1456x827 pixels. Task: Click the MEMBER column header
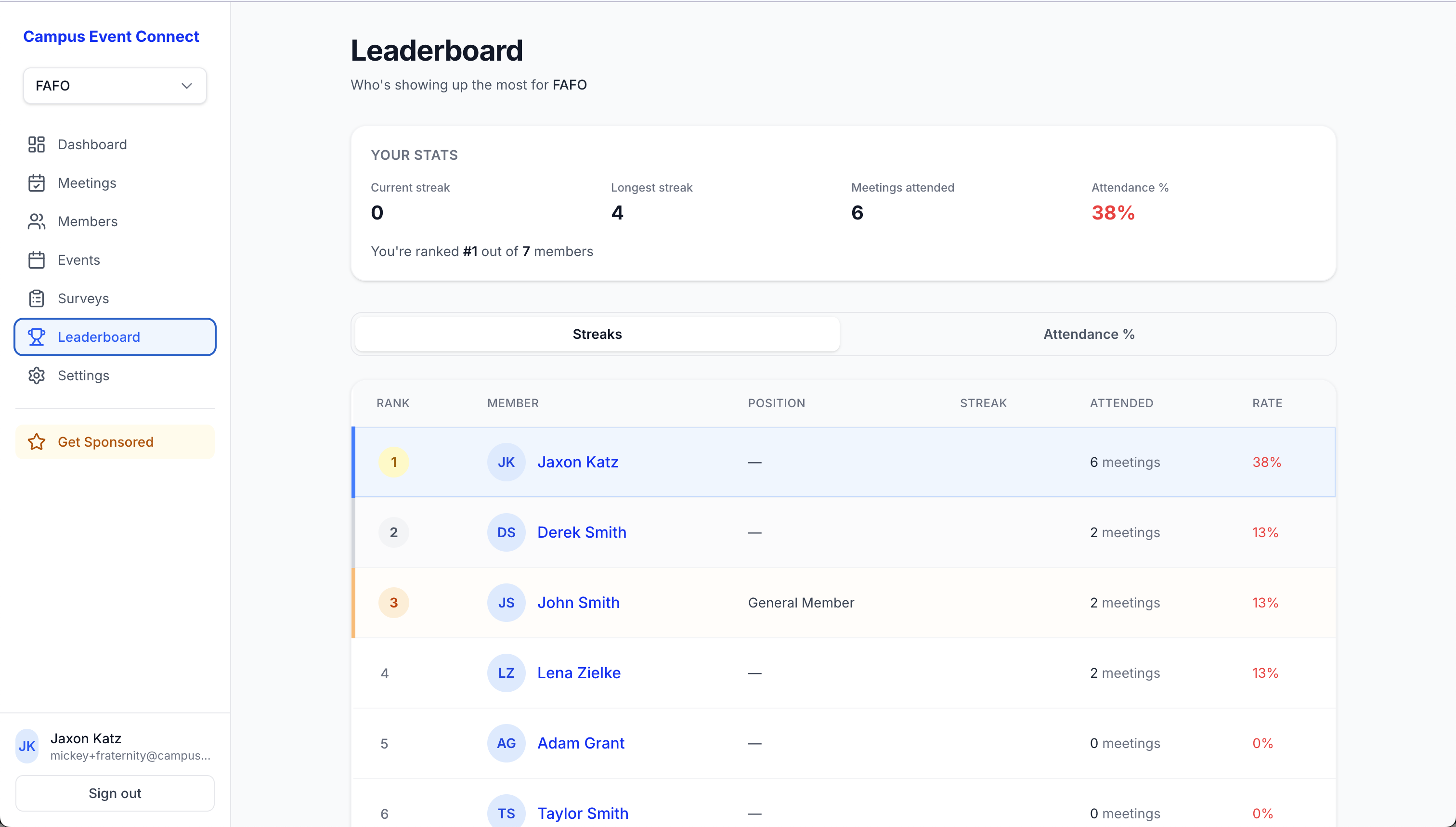coord(513,403)
